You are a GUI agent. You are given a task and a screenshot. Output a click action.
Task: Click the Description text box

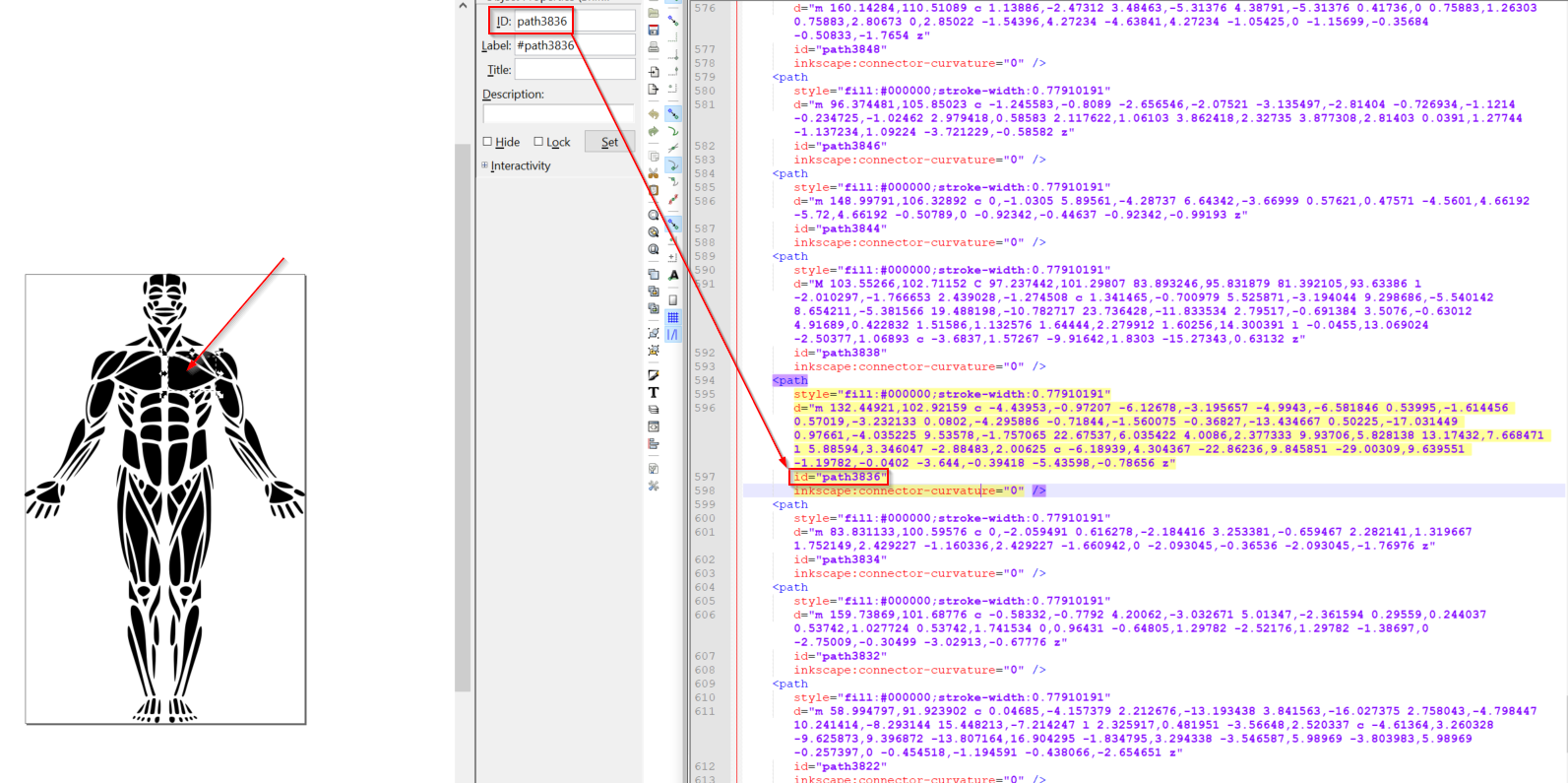(x=558, y=113)
